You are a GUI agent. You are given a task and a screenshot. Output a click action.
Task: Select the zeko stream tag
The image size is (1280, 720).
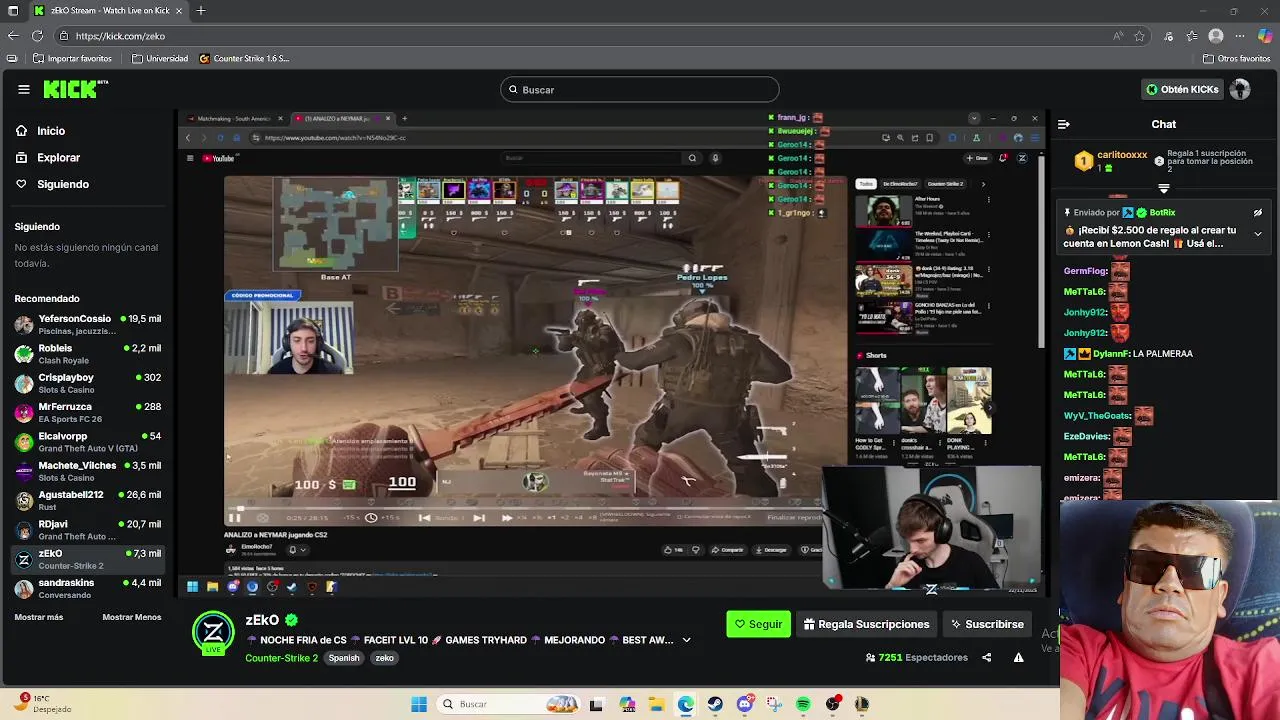(x=384, y=658)
